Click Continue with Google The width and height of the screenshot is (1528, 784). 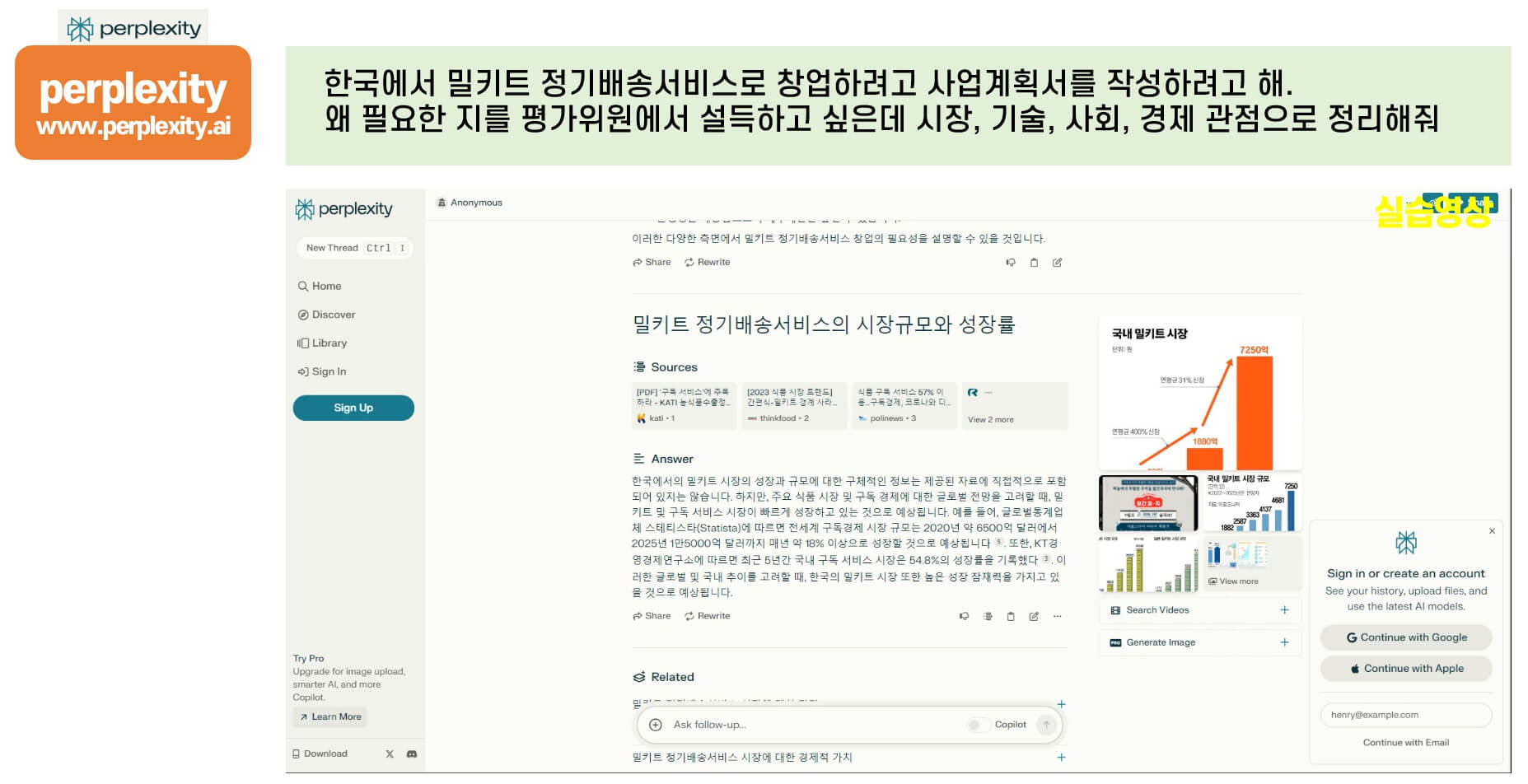[x=1406, y=637]
